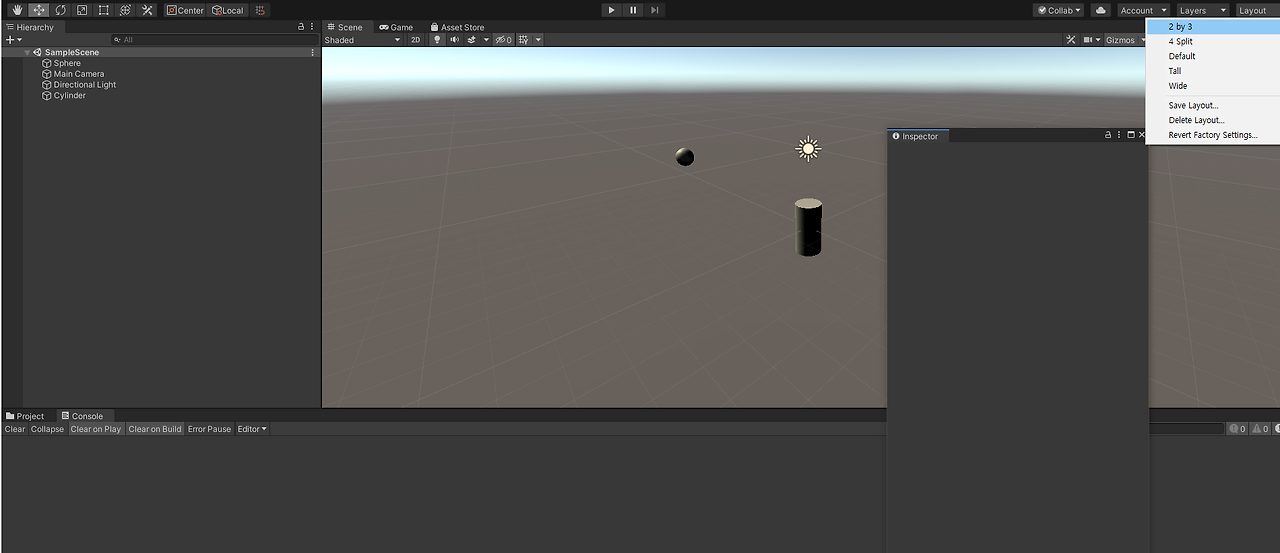Open the Layers dropdown

pyautogui.click(x=1202, y=10)
